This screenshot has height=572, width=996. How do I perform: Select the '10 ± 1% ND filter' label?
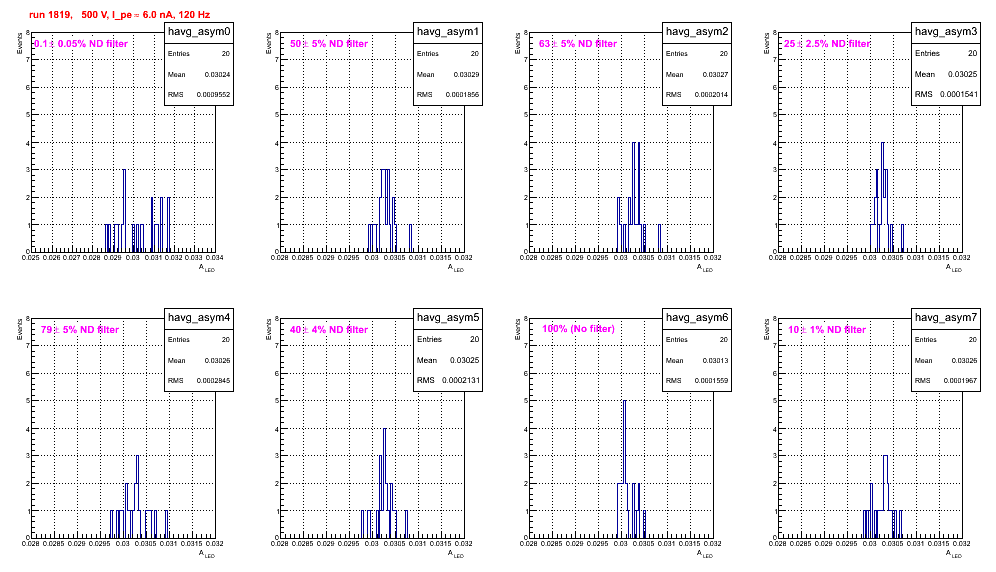[827, 330]
